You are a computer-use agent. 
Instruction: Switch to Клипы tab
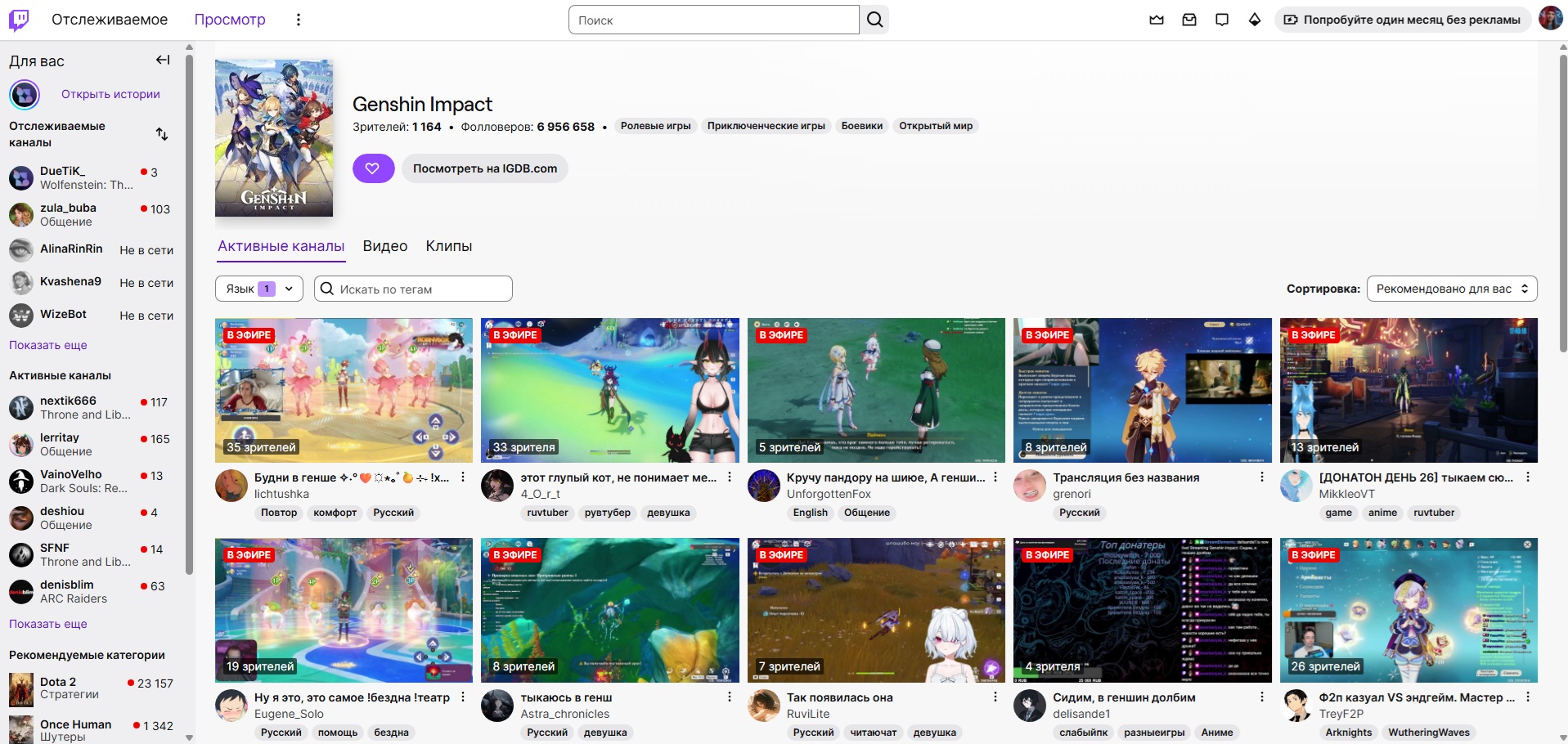[449, 246]
